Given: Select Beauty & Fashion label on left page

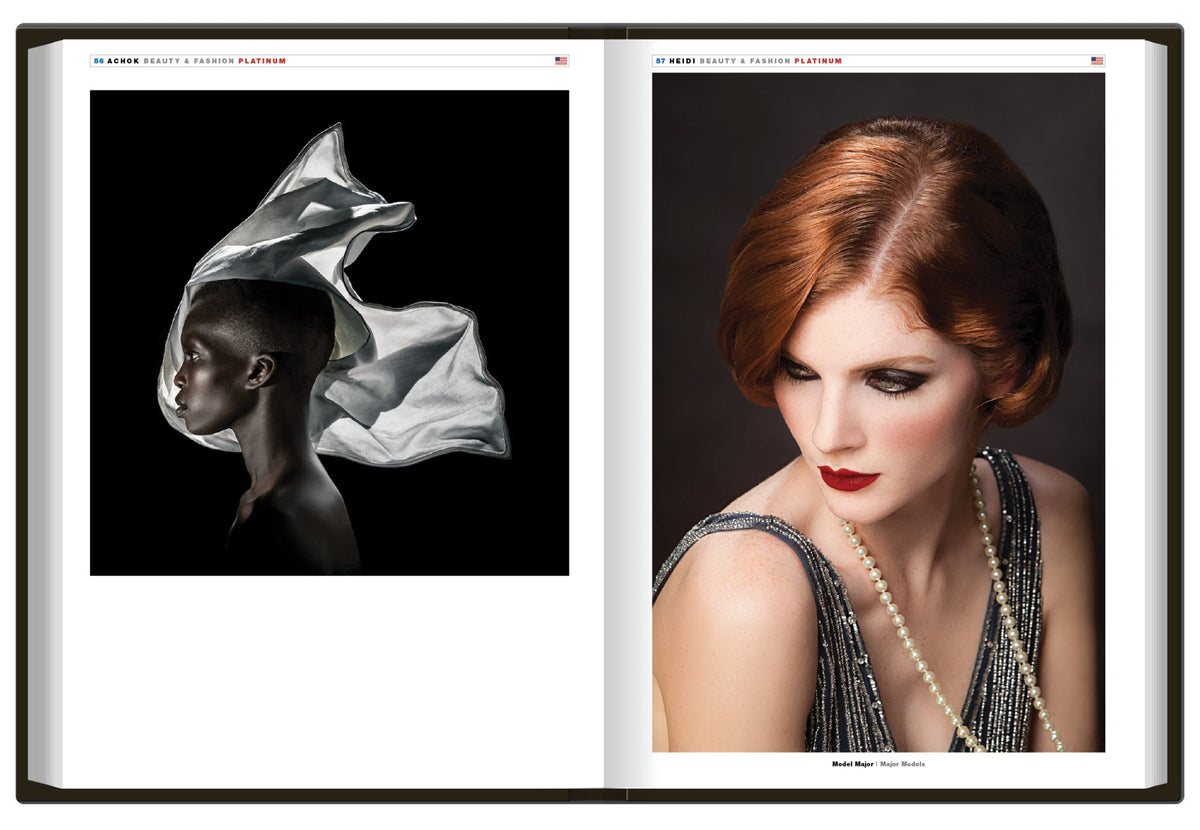Looking at the screenshot, I should point(189,61).
